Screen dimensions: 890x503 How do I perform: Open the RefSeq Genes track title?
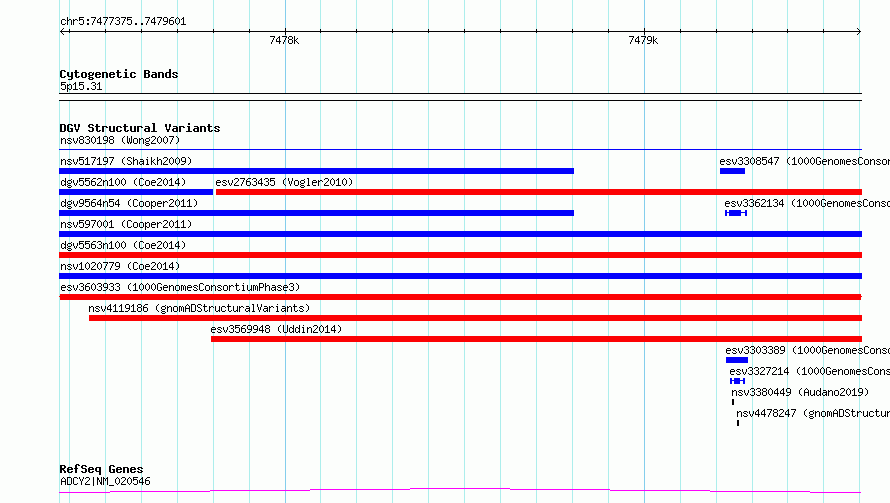(x=102, y=469)
